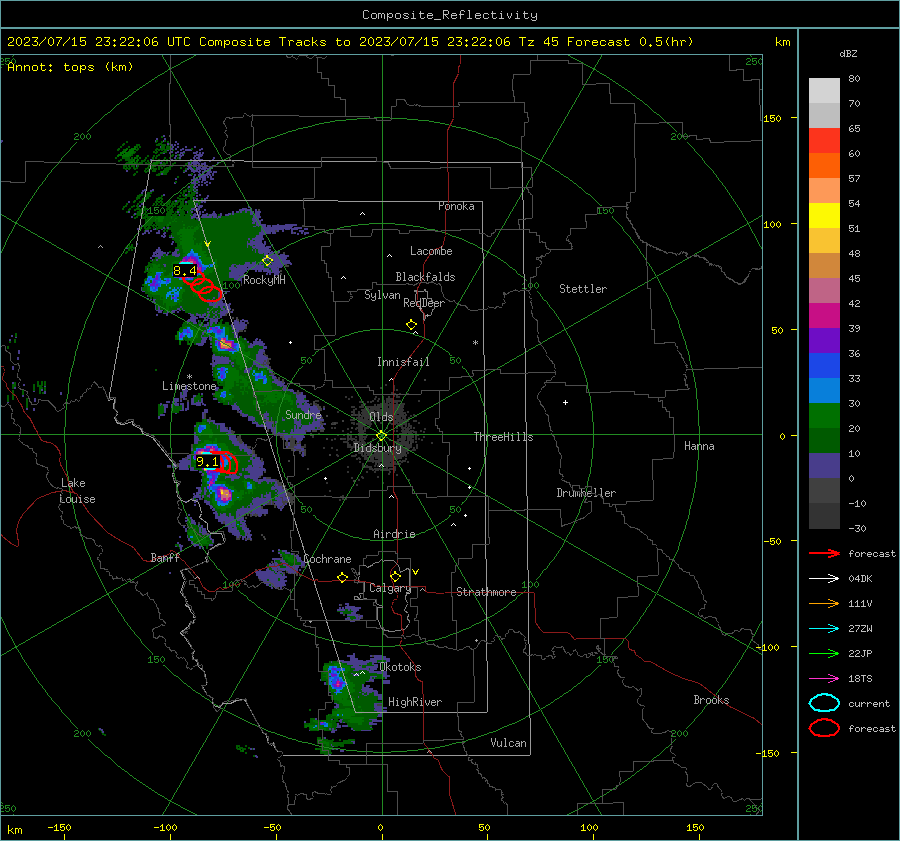Click the Strathmore town label

[486, 592]
